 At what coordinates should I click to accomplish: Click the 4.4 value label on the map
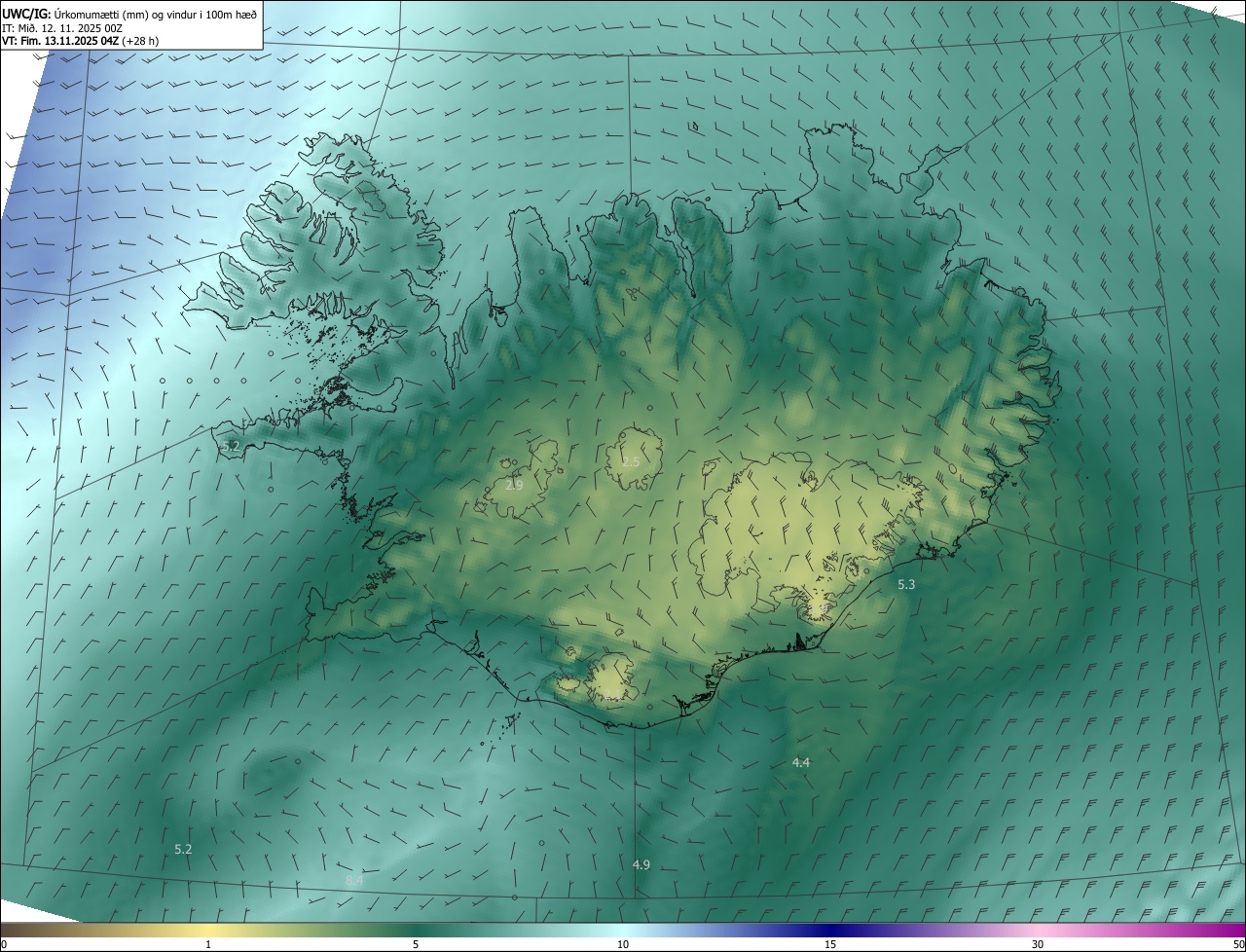801,762
